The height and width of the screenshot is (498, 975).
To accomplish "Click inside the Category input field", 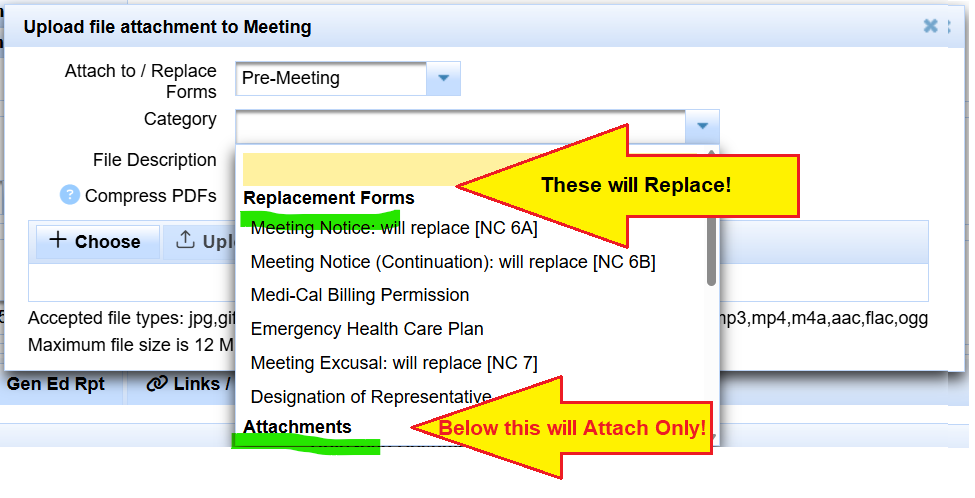I will click(460, 126).
